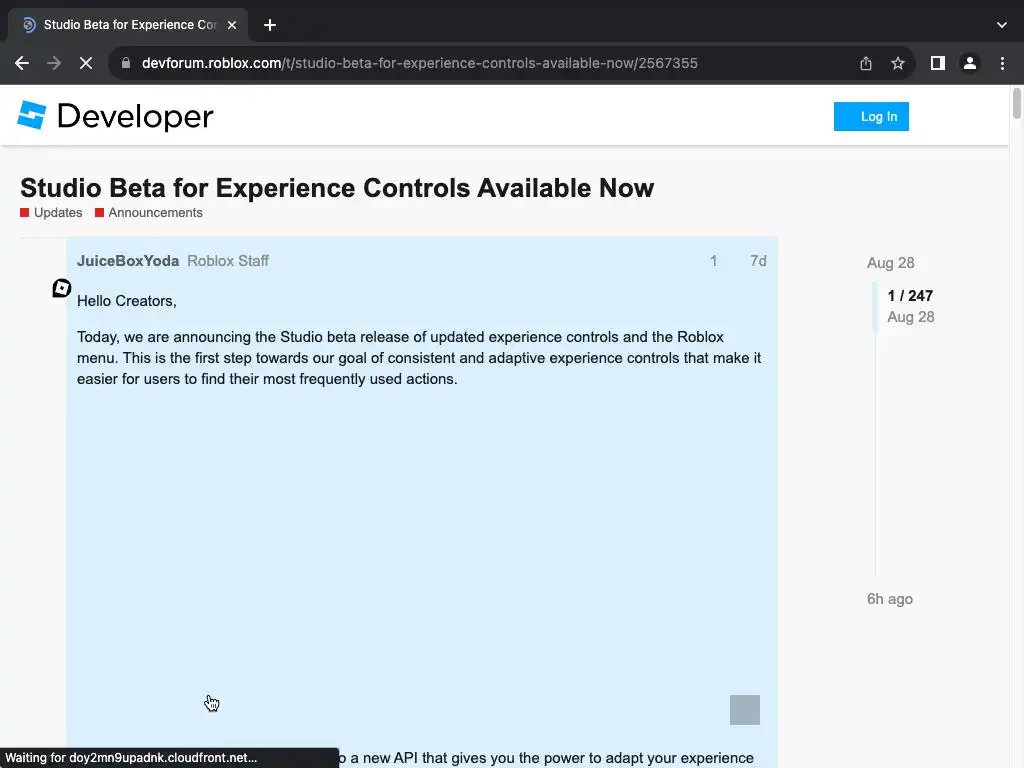Click the address bar URL

click(x=420, y=63)
